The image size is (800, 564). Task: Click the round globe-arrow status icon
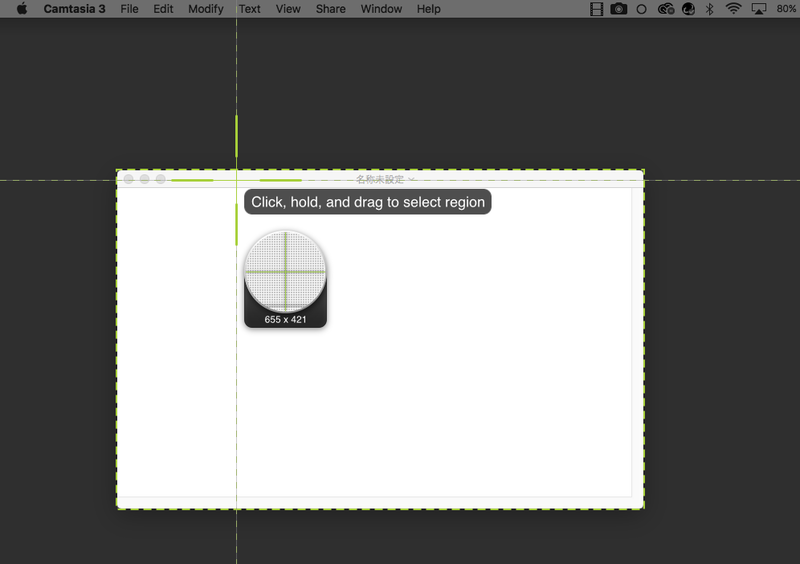pos(688,9)
